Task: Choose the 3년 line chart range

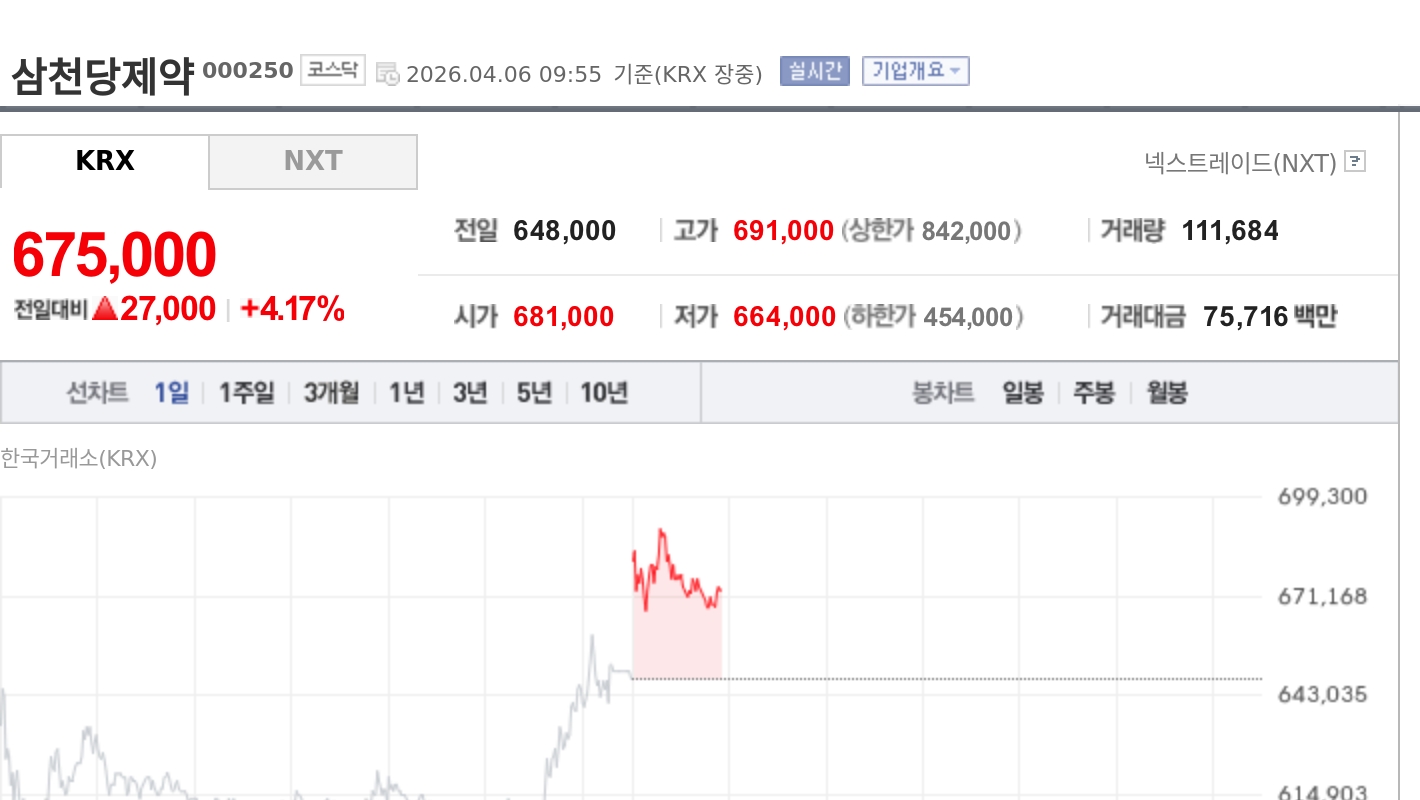Action: (469, 393)
